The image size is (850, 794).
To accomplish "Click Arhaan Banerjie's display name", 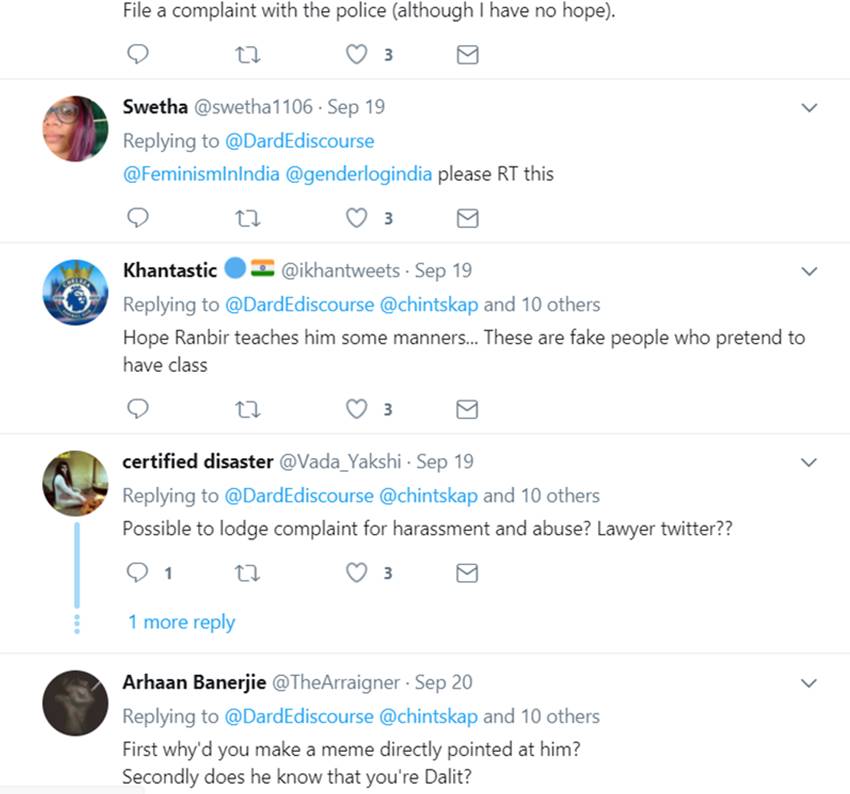I will coord(193,683).
